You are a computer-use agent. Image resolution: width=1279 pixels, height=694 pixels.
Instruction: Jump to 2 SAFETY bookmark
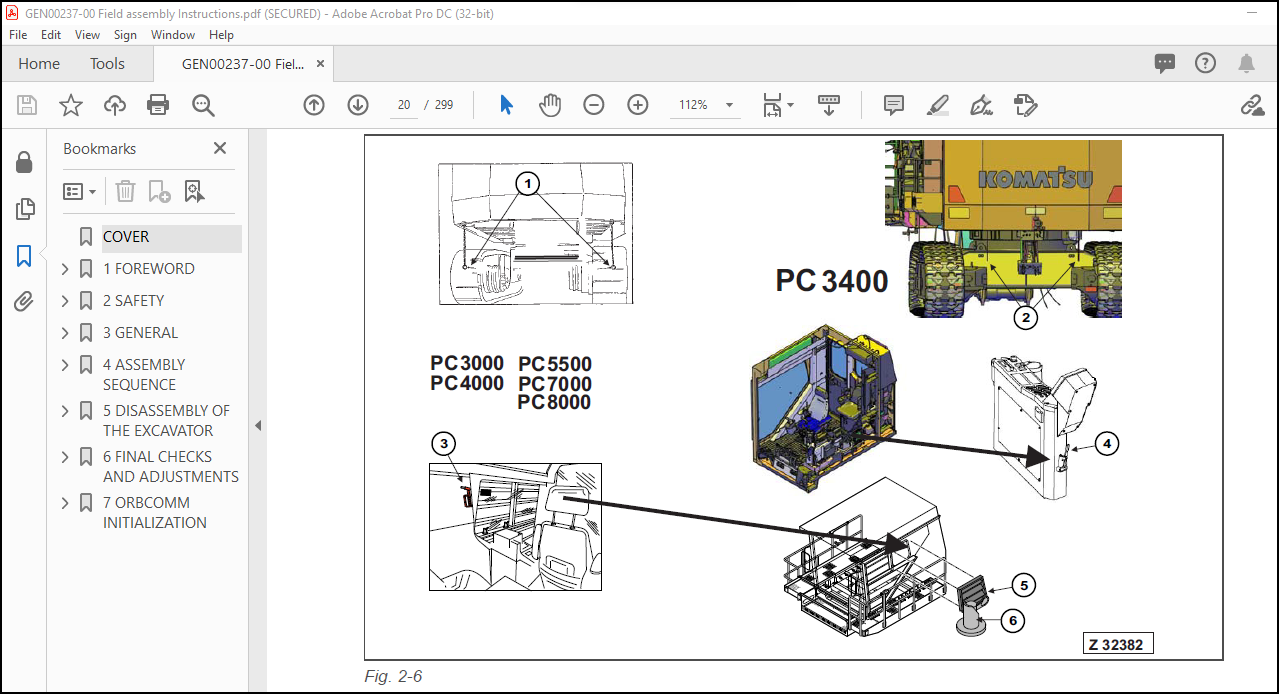(134, 301)
